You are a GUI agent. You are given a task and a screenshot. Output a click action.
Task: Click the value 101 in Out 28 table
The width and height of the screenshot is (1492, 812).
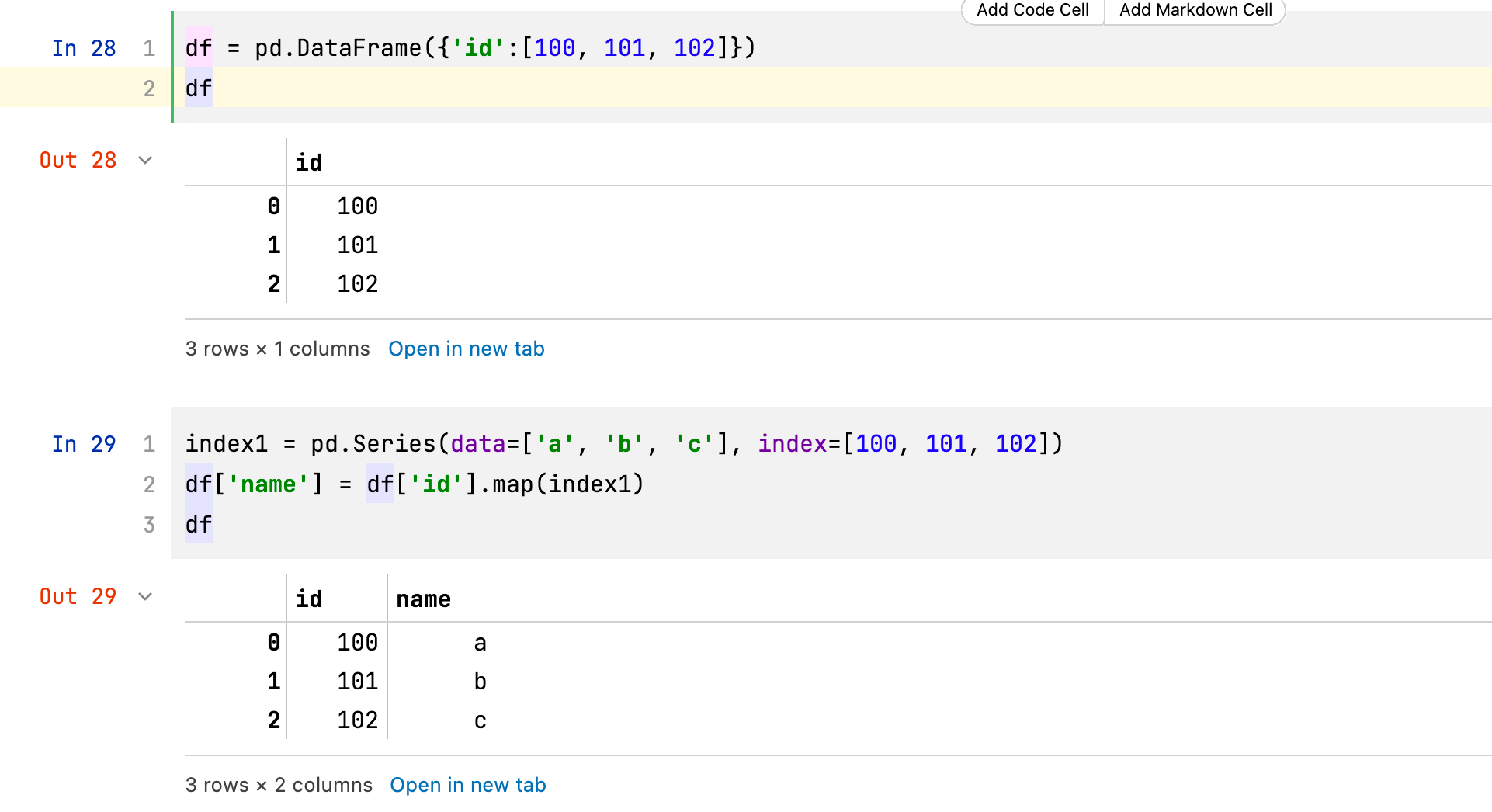tap(357, 245)
